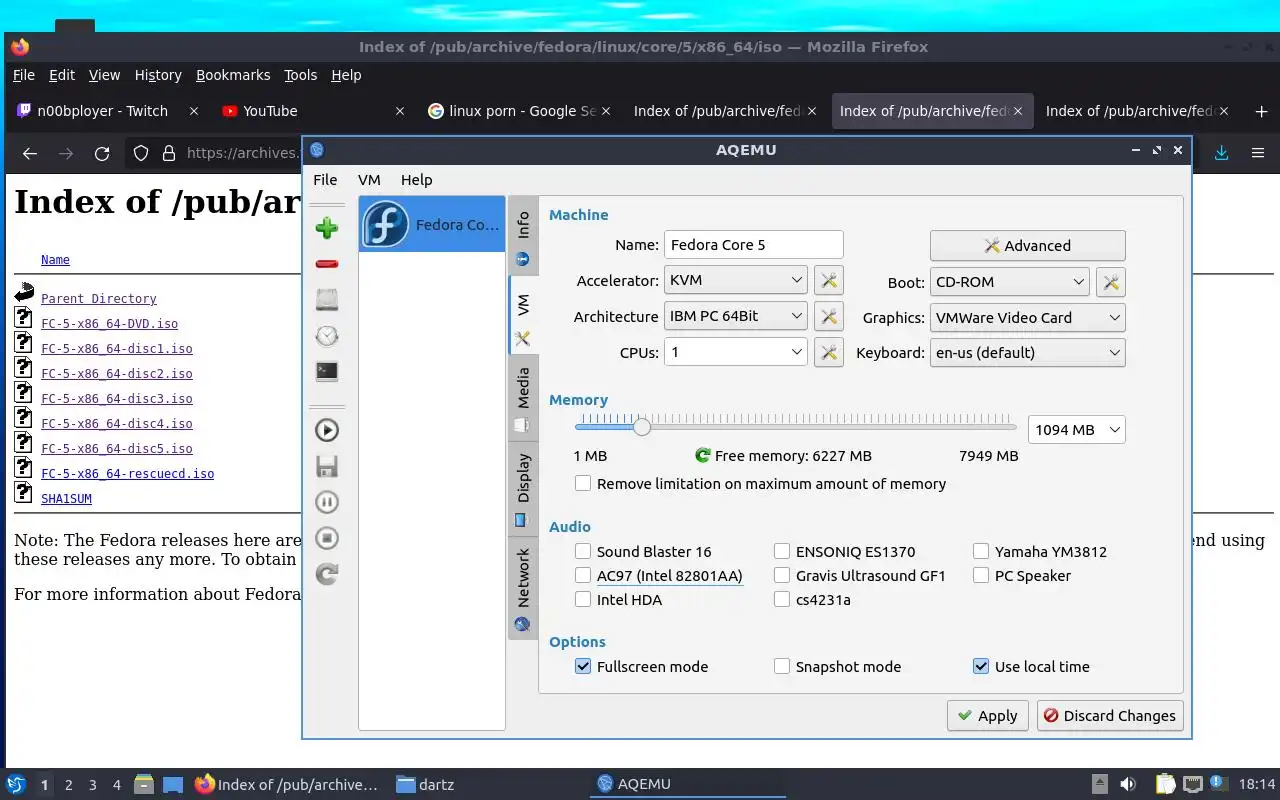
Task: Click Firefox back arrow
Action: click(x=30, y=153)
